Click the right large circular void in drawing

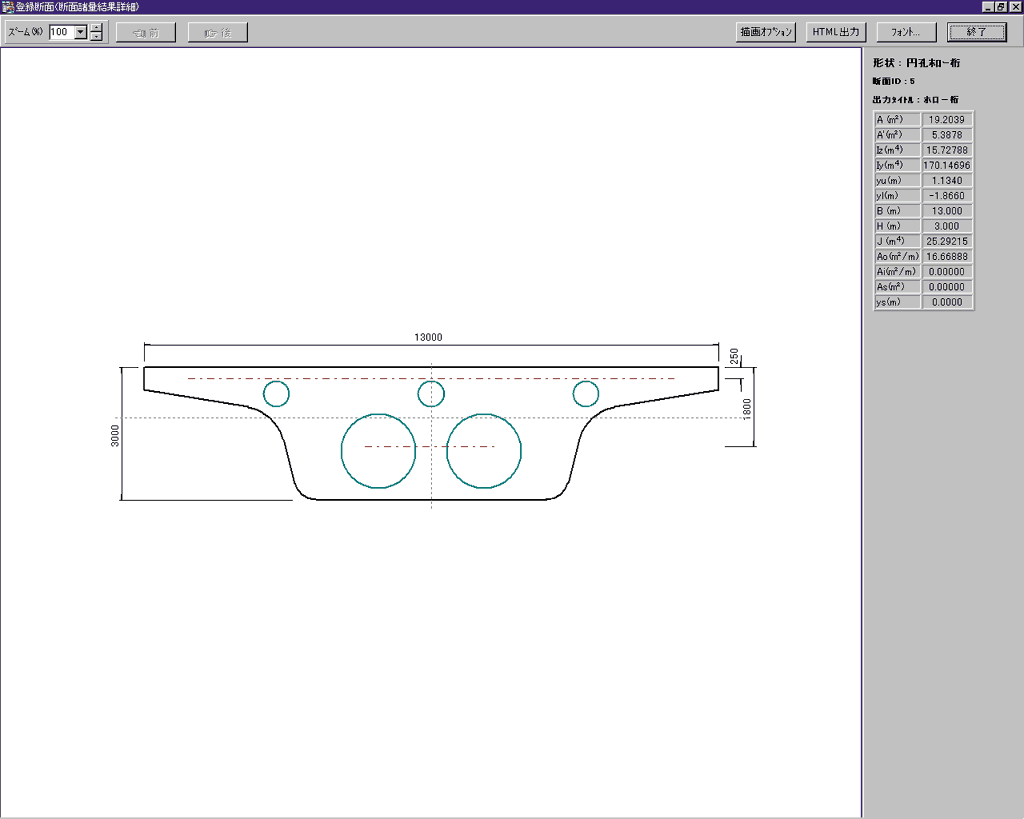[484, 451]
